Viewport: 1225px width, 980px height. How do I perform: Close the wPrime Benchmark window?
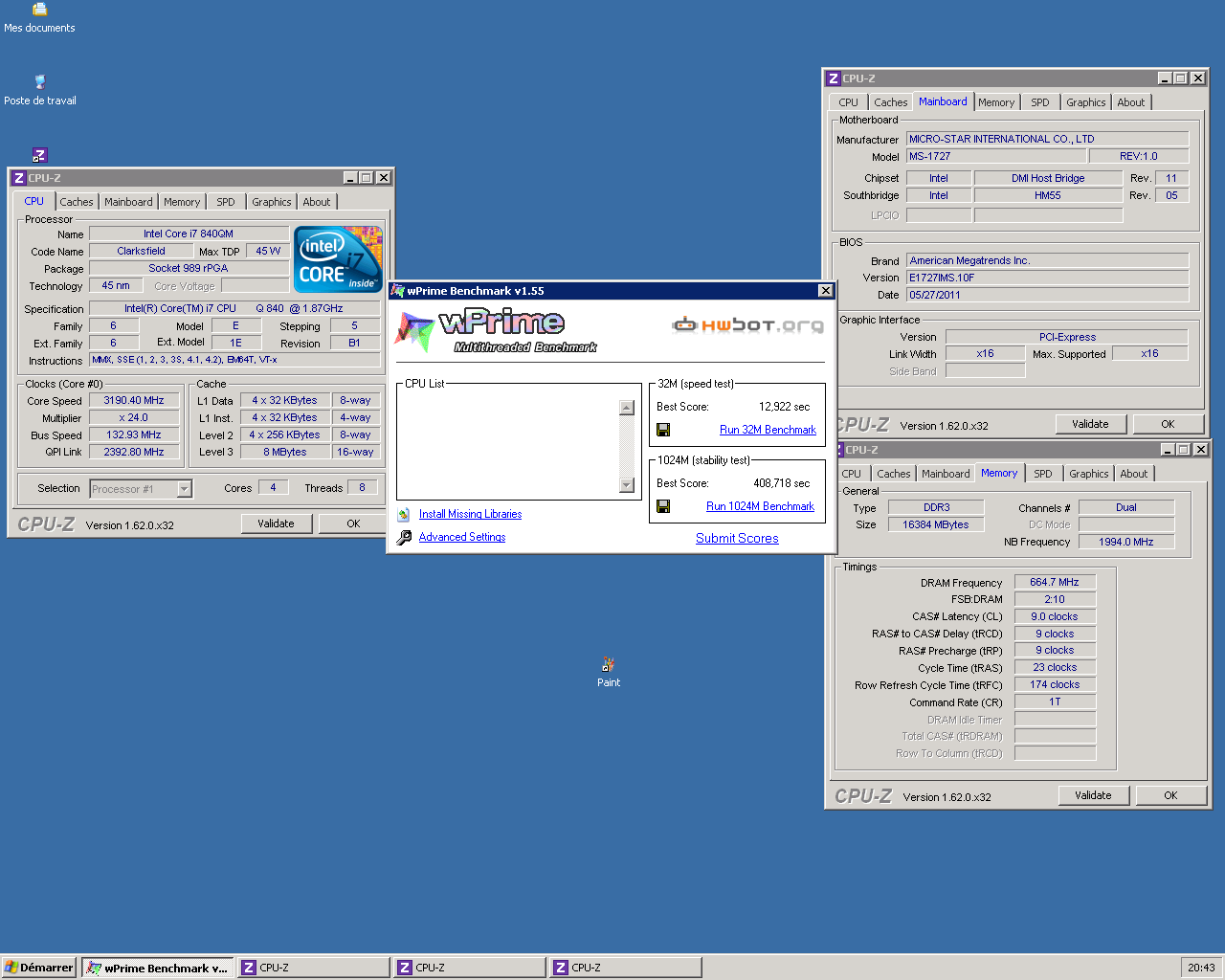click(x=826, y=291)
